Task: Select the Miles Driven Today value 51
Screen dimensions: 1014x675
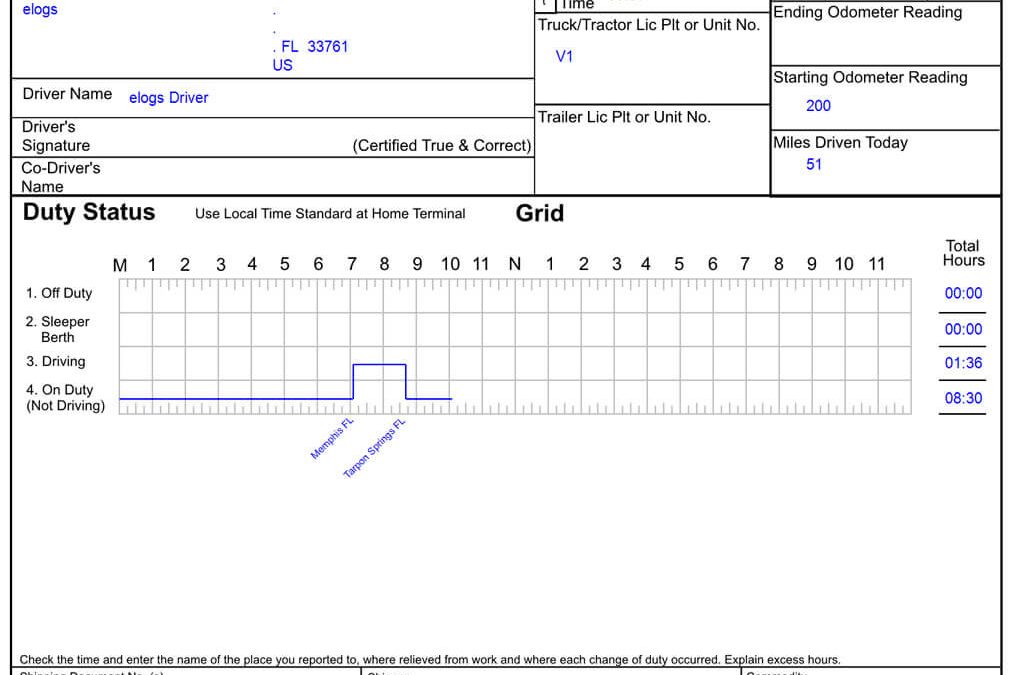Action: [x=813, y=165]
